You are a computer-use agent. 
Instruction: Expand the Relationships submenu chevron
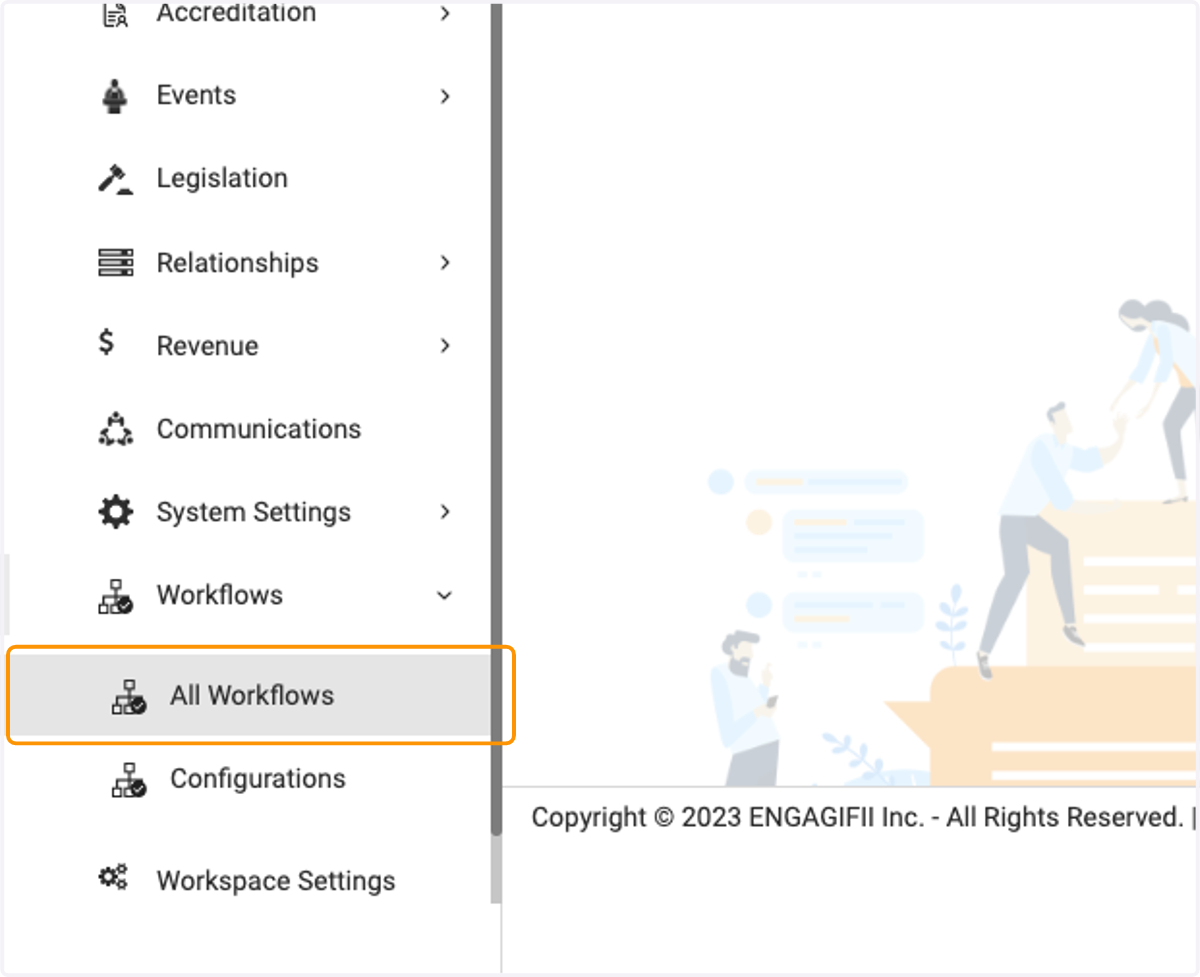coord(445,262)
